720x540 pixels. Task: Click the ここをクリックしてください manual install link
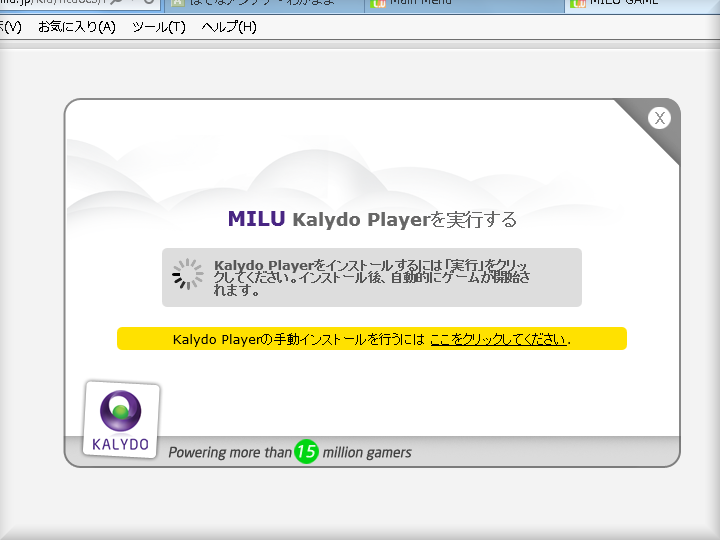(x=498, y=339)
